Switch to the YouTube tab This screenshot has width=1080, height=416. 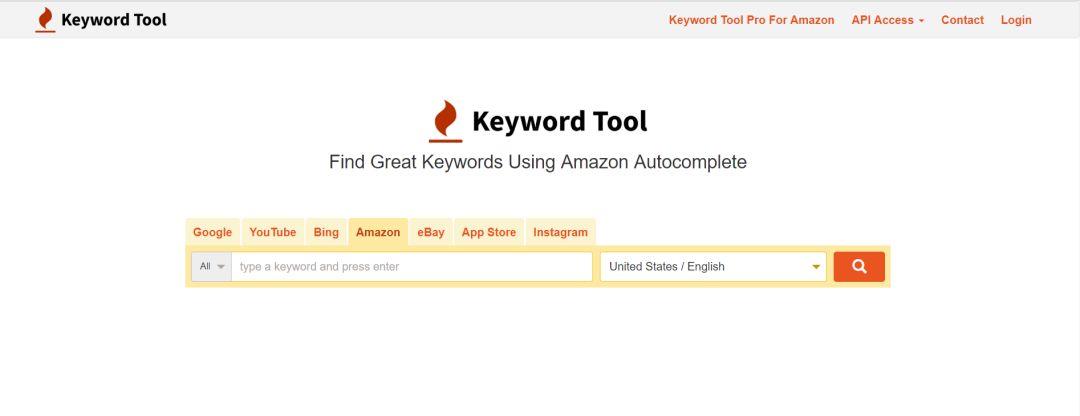(x=273, y=232)
